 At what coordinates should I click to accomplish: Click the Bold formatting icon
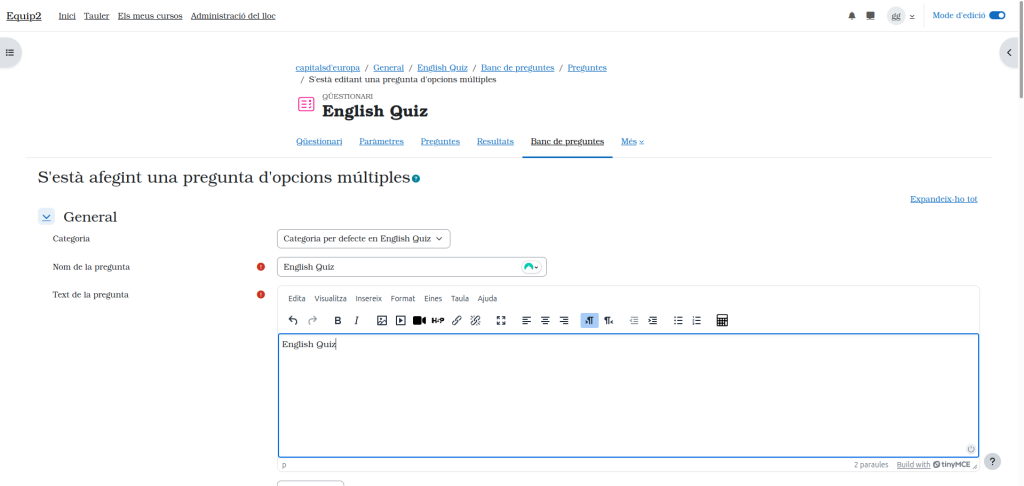338,321
